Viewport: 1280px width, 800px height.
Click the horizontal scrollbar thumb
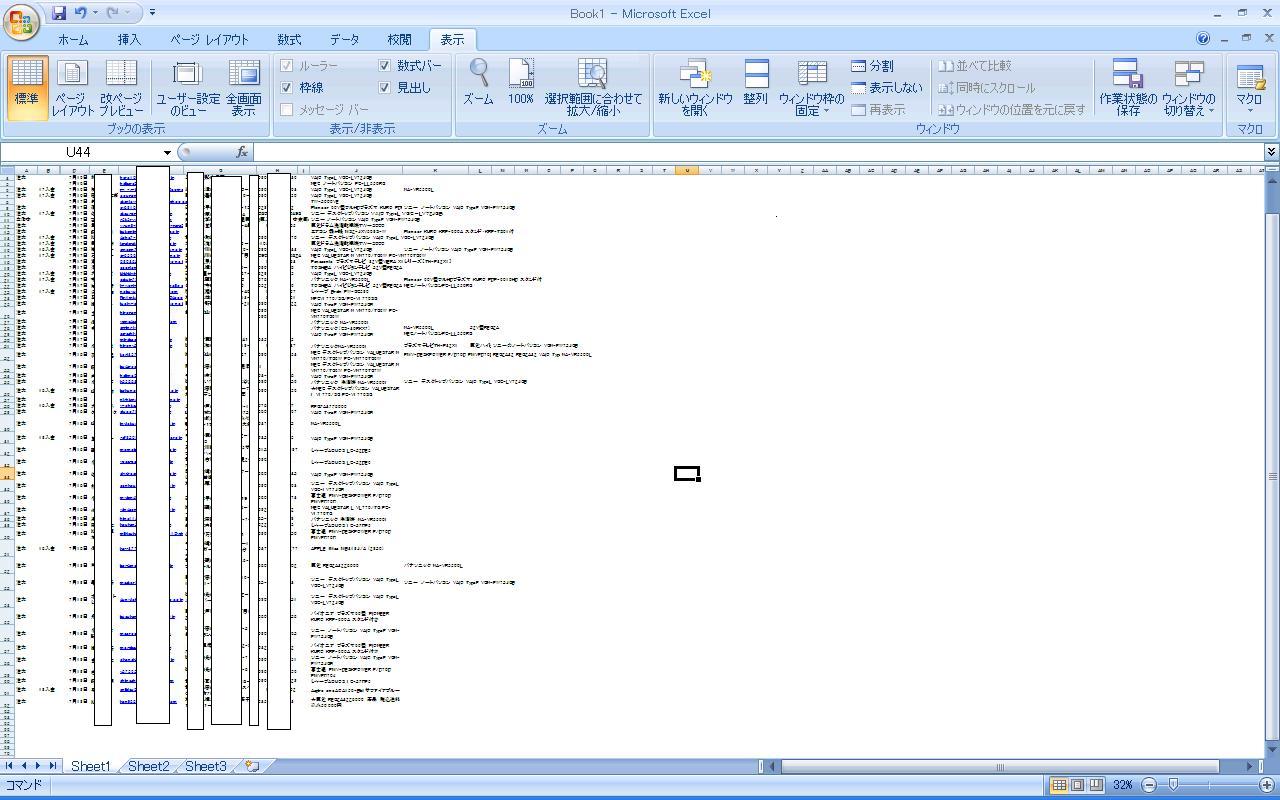click(1000, 766)
